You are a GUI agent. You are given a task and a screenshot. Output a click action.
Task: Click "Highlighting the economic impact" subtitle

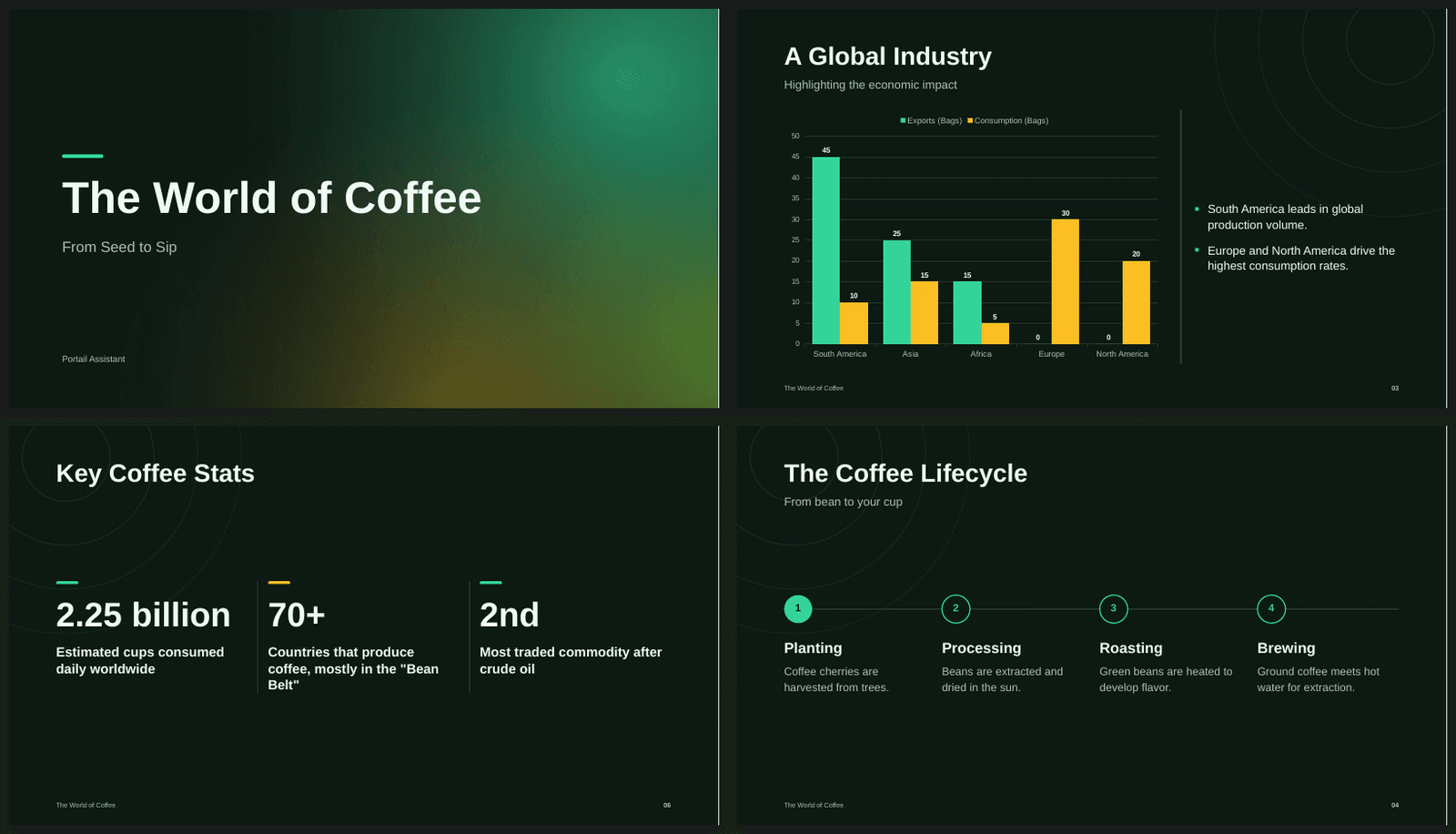(x=870, y=85)
